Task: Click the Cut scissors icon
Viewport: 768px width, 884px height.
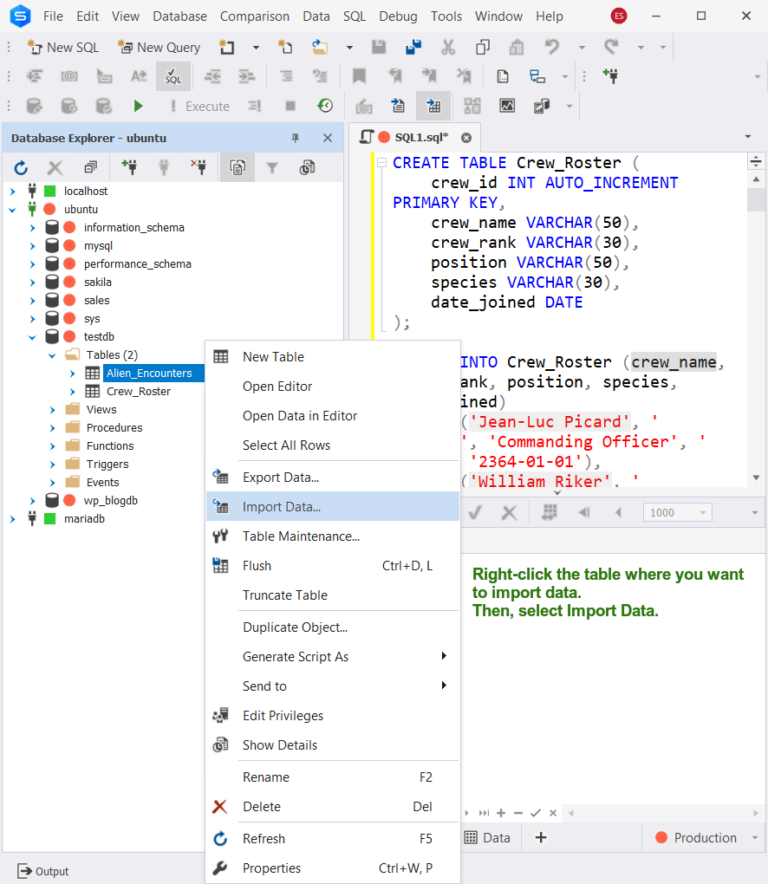Action: (x=448, y=47)
